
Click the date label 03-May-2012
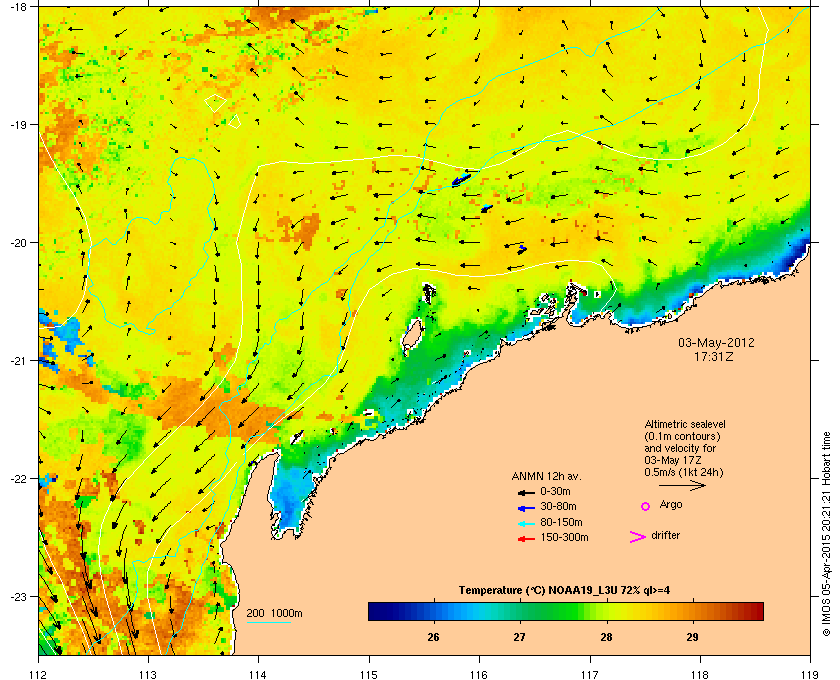pos(716,342)
